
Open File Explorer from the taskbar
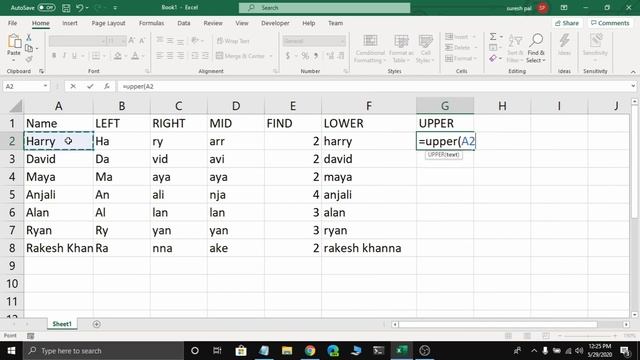287,351
